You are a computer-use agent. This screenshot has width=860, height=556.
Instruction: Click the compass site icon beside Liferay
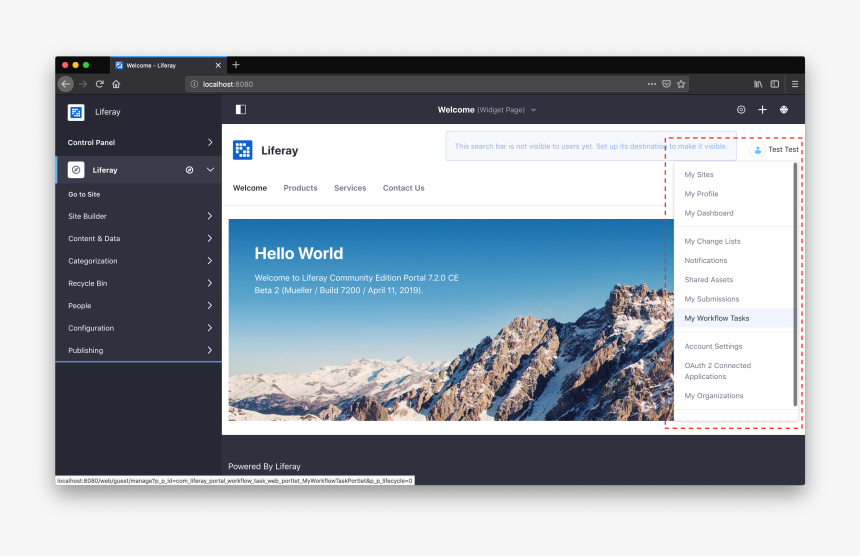(76, 170)
